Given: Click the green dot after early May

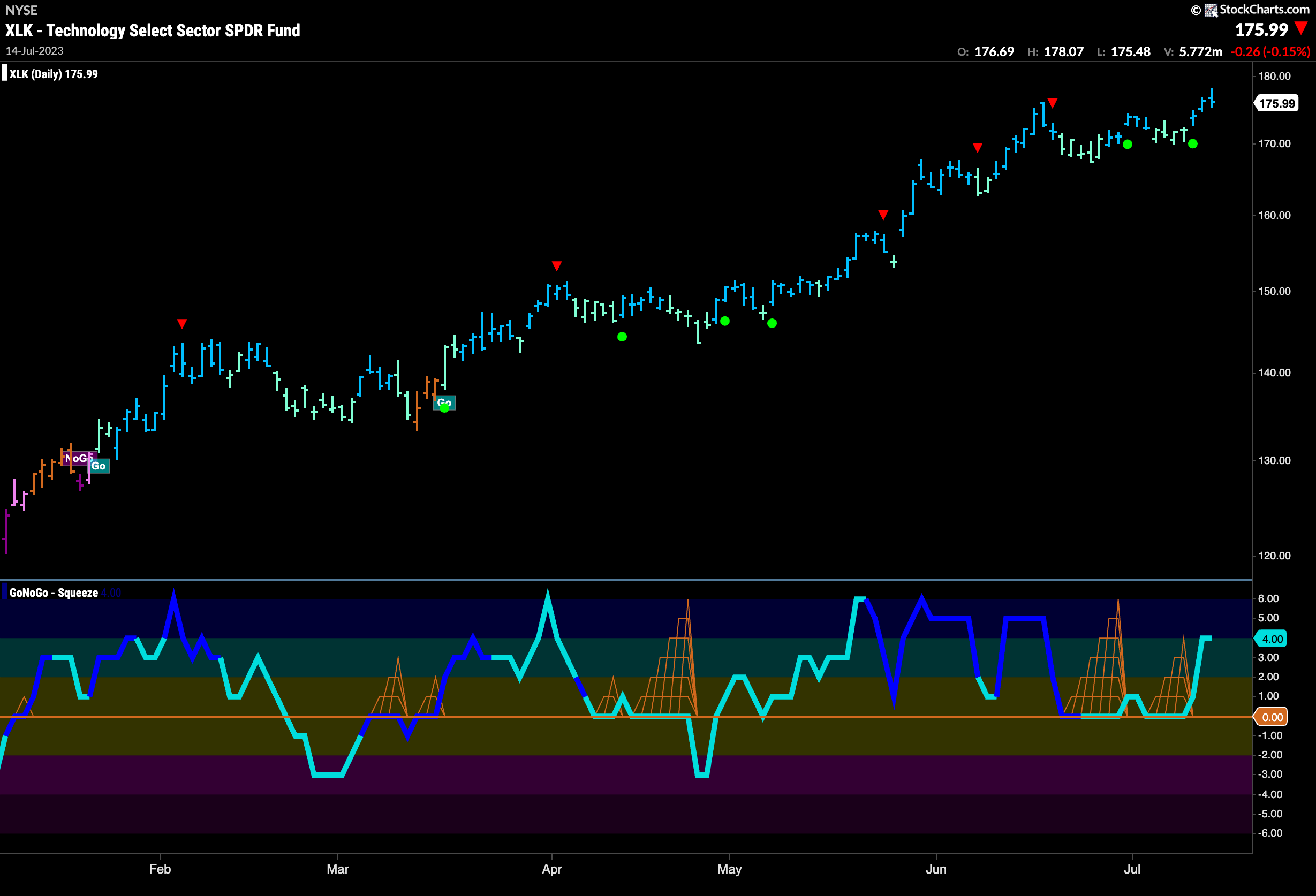Looking at the screenshot, I should [772, 324].
